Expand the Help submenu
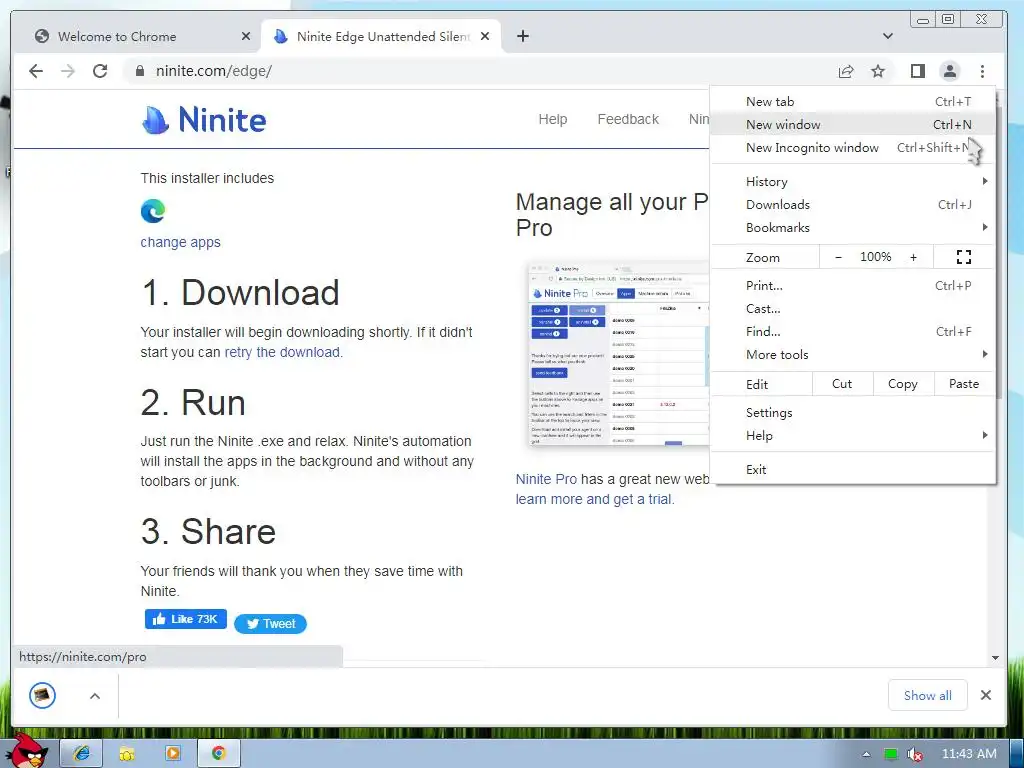The width and height of the screenshot is (1024, 768). tap(852, 436)
